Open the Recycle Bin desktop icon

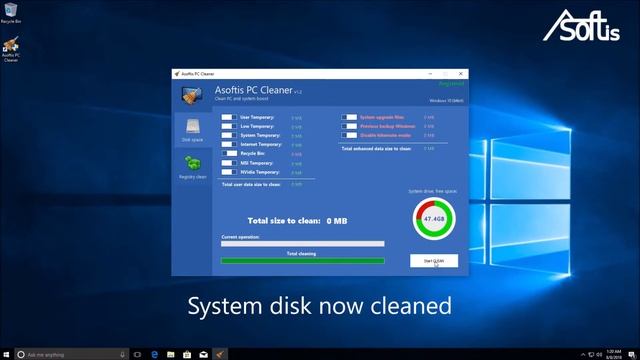11,13
